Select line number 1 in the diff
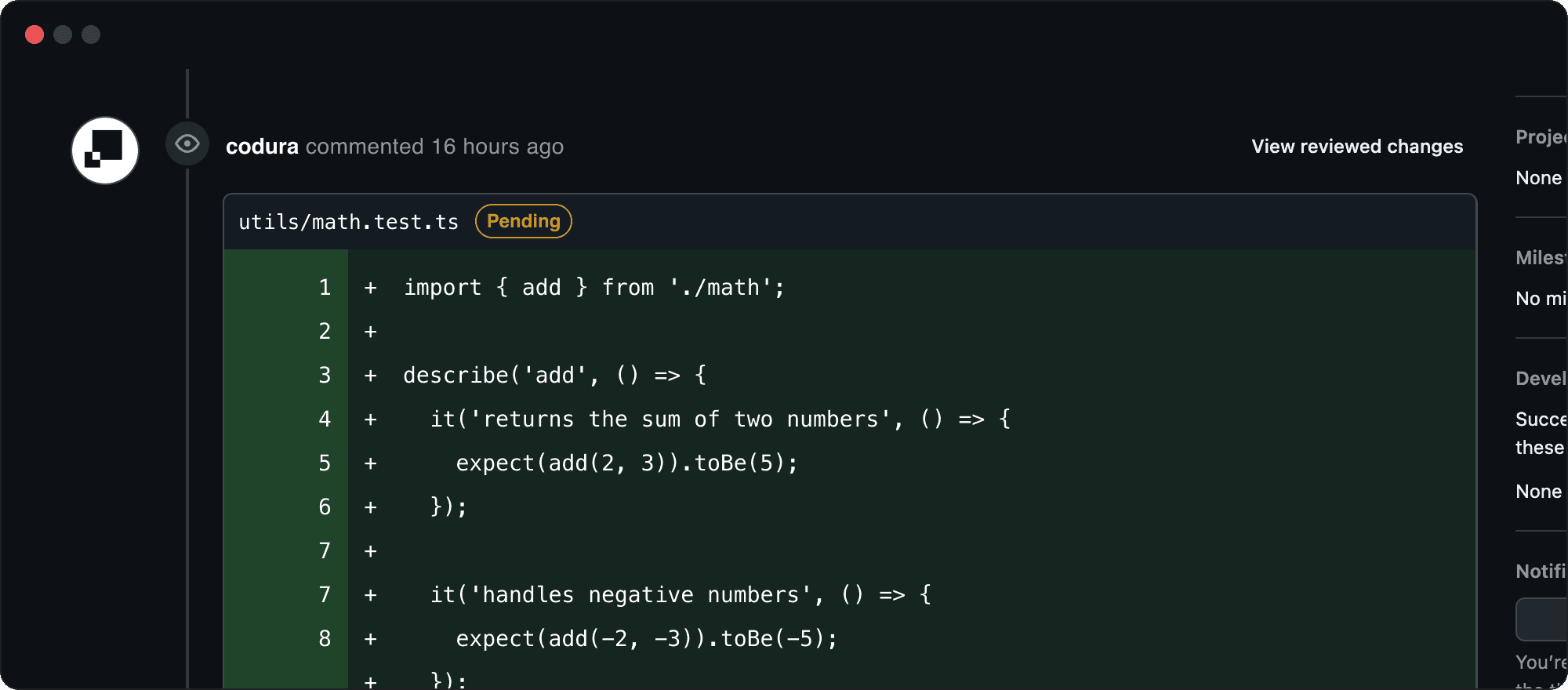 (325, 288)
